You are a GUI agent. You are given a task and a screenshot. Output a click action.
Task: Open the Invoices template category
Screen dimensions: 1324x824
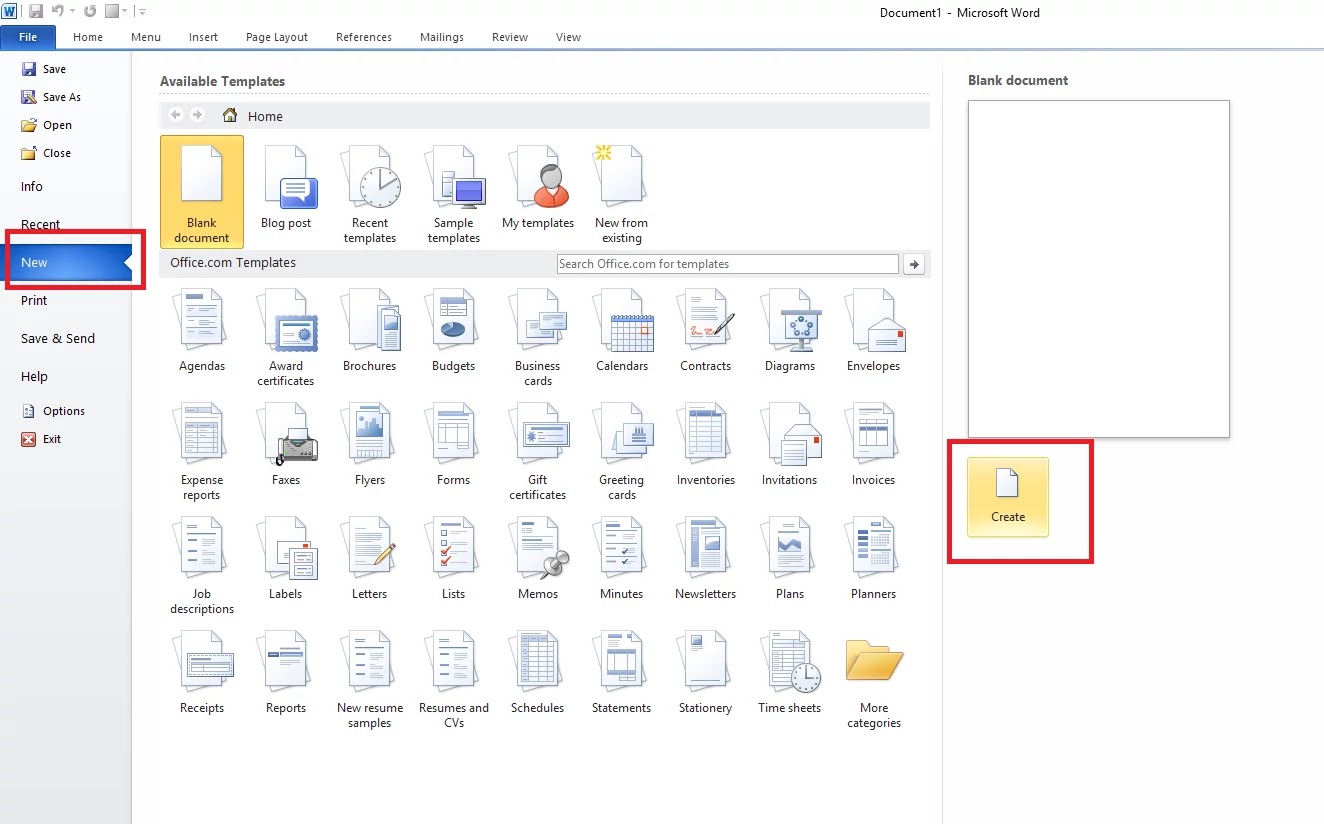point(874,445)
